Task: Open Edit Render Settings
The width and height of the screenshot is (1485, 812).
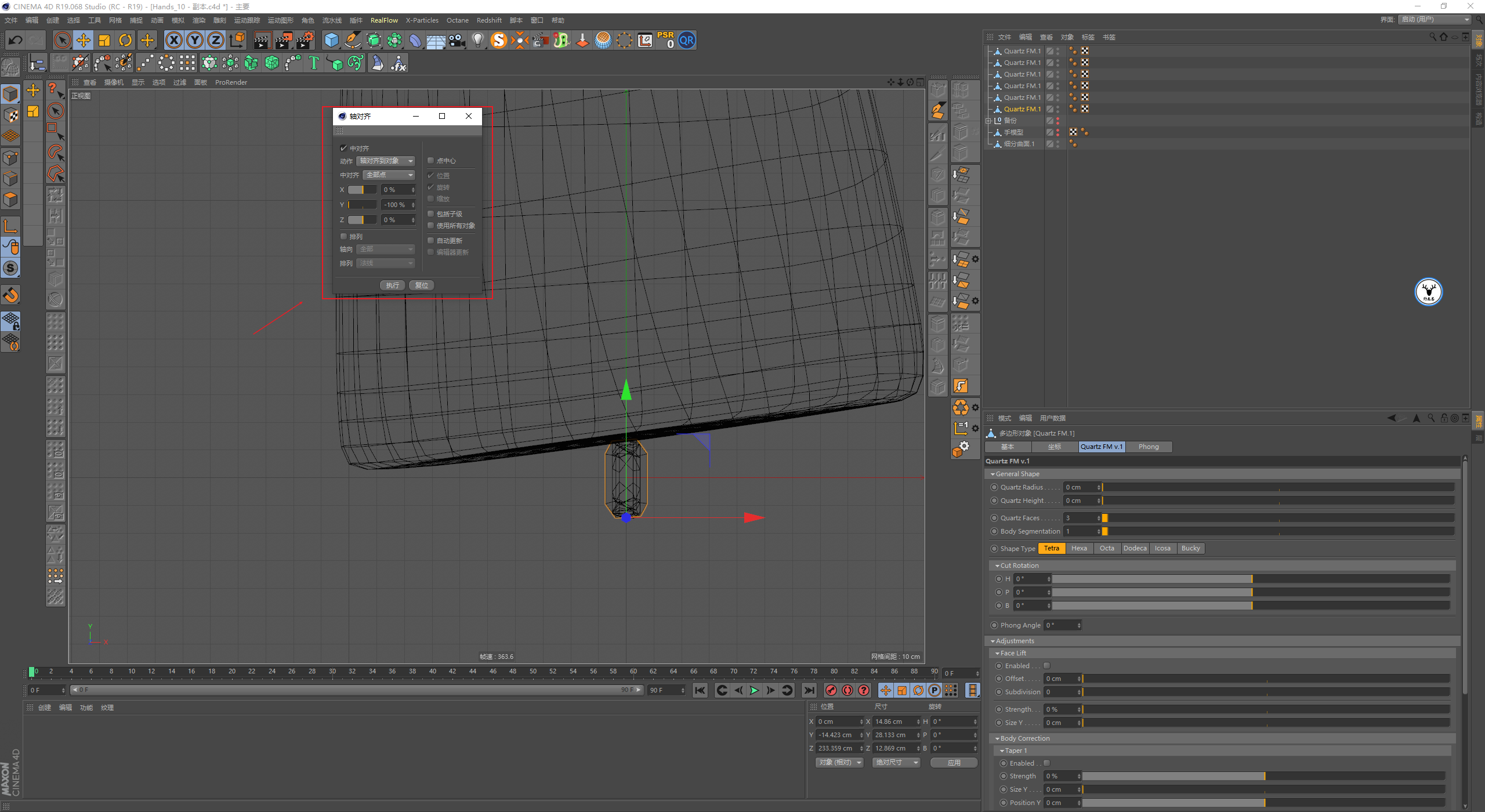Action: click(x=305, y=41)
